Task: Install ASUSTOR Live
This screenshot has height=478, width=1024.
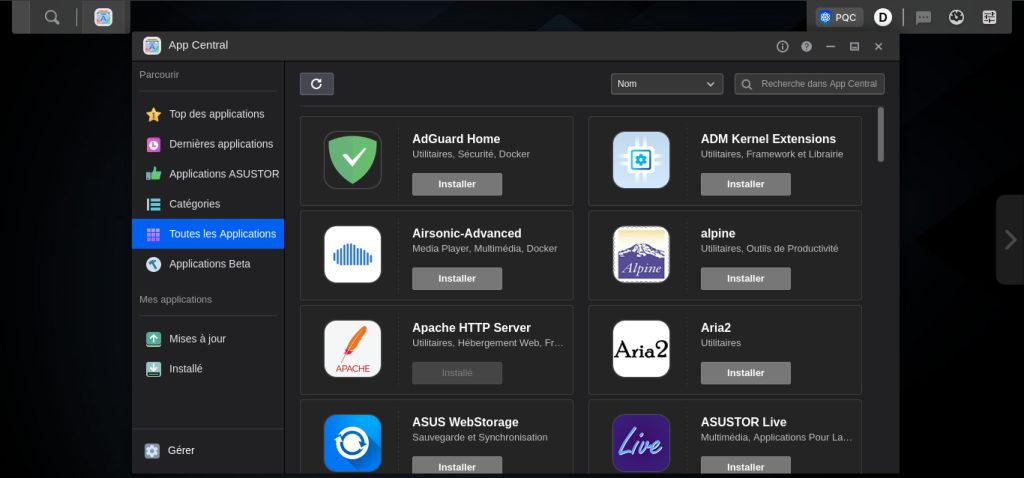Action: click(x=746, y=466)
